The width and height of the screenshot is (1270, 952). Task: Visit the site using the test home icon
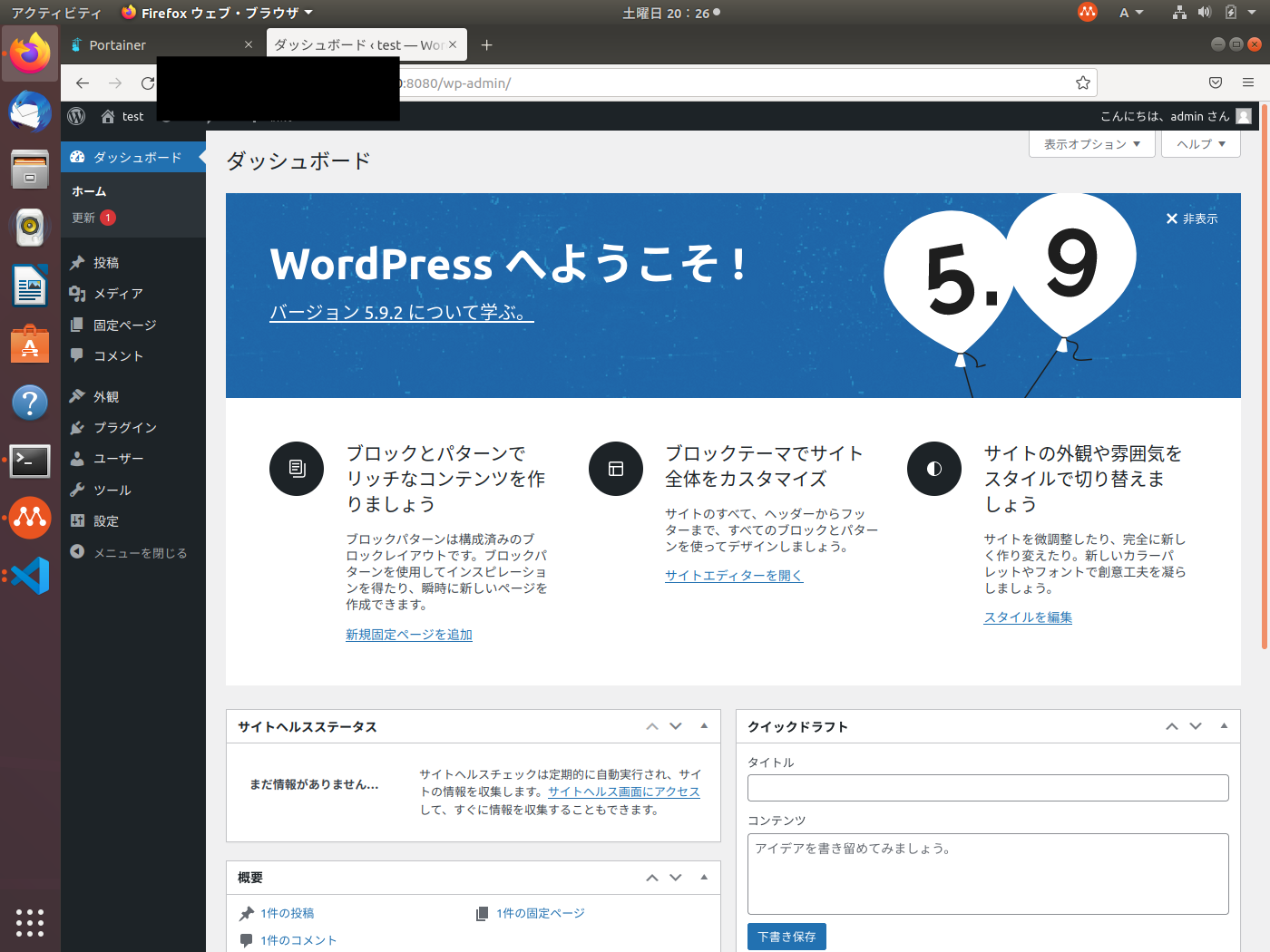coord(109,115)
